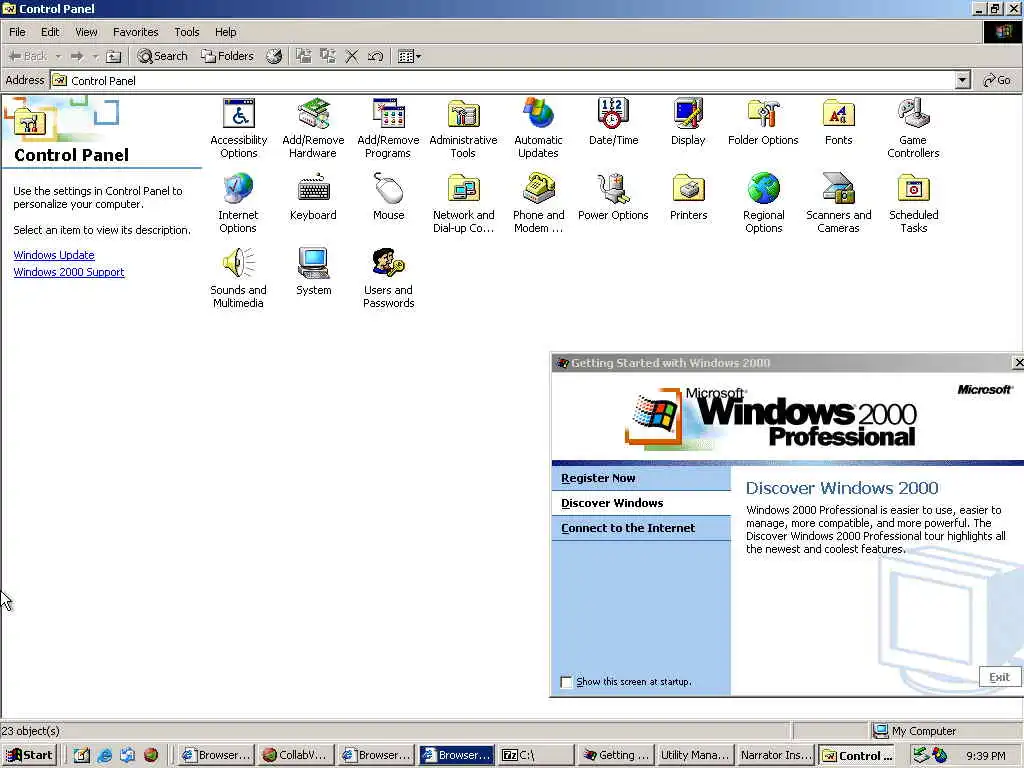
Task: Toggle the Folders pane button
Action: point(227,56)
